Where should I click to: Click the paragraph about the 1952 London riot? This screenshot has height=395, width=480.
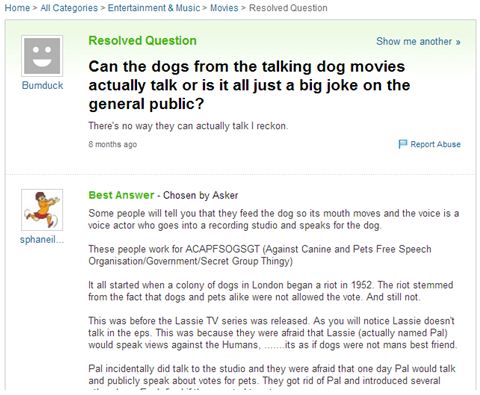[x=271, y=291]
